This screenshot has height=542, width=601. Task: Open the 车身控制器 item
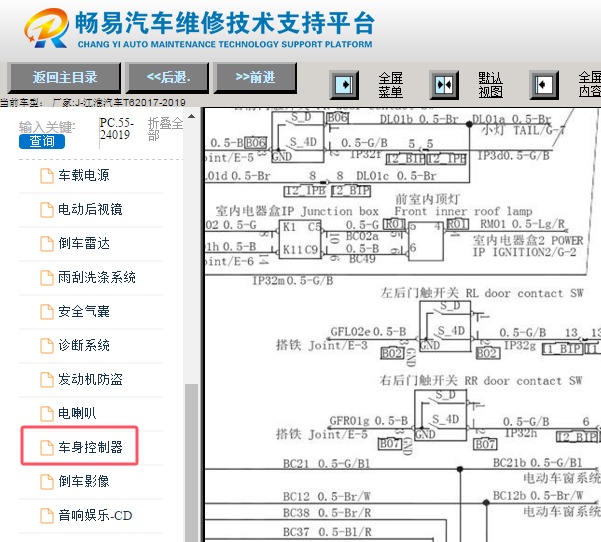pyautogui.click(x=90, y=447)
